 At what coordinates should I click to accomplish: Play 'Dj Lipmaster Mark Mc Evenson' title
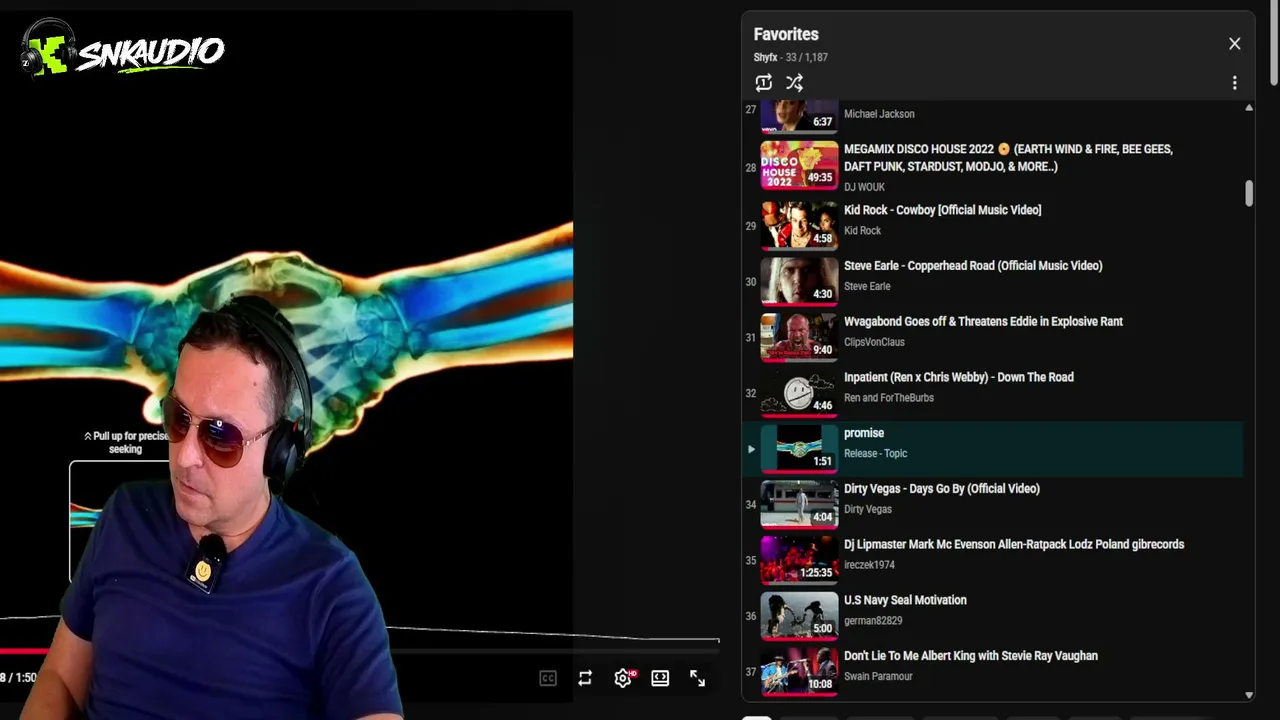tap(1014, 545)
